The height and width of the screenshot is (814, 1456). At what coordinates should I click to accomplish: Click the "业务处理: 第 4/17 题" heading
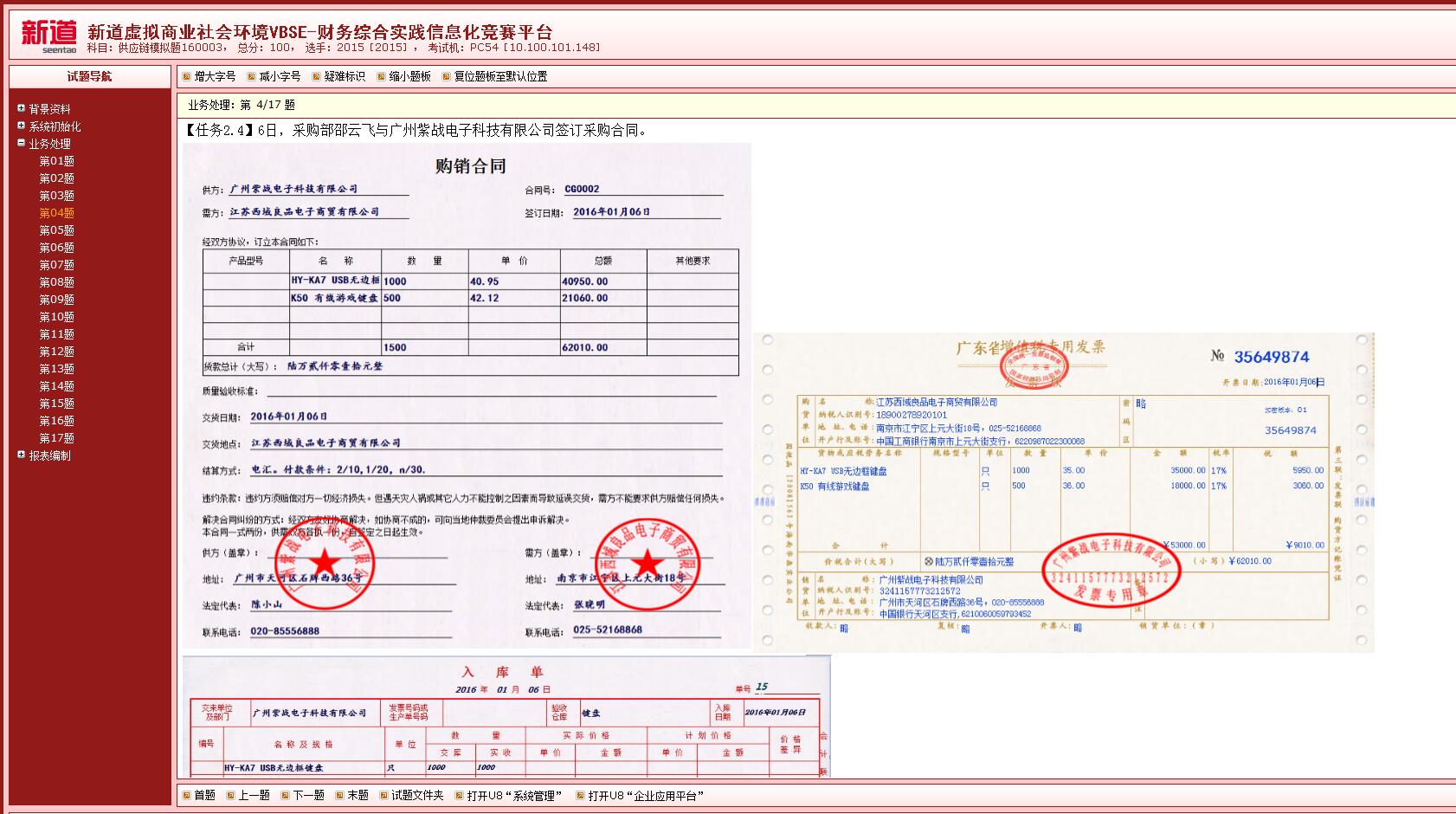(242, 105)
